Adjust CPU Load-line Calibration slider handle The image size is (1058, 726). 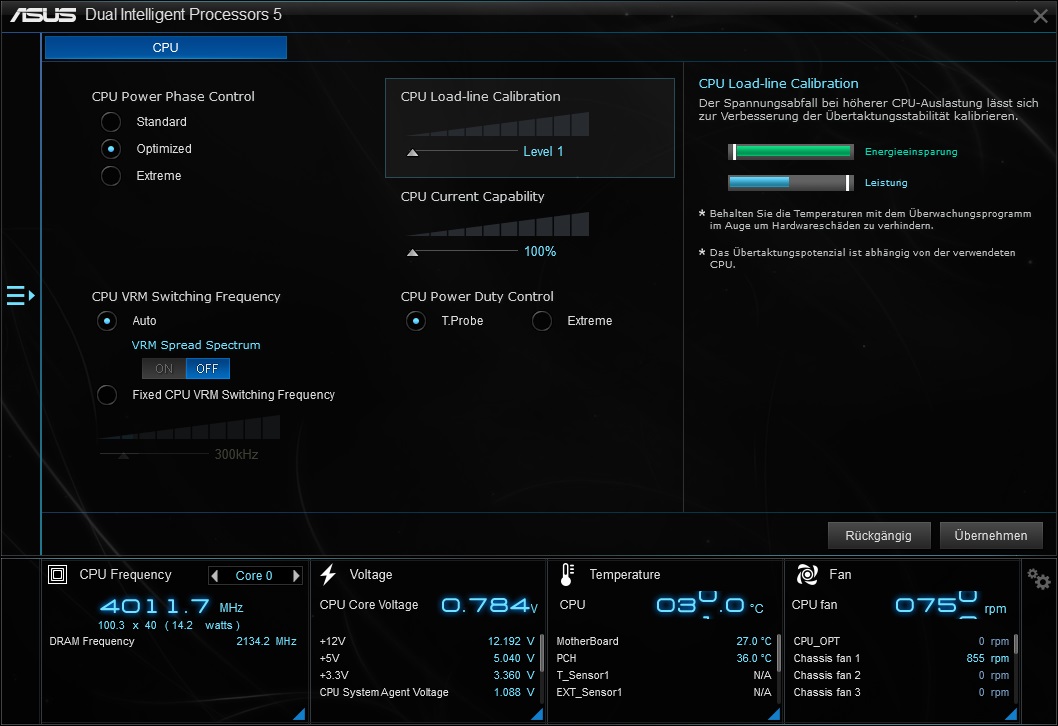point(412,152)
